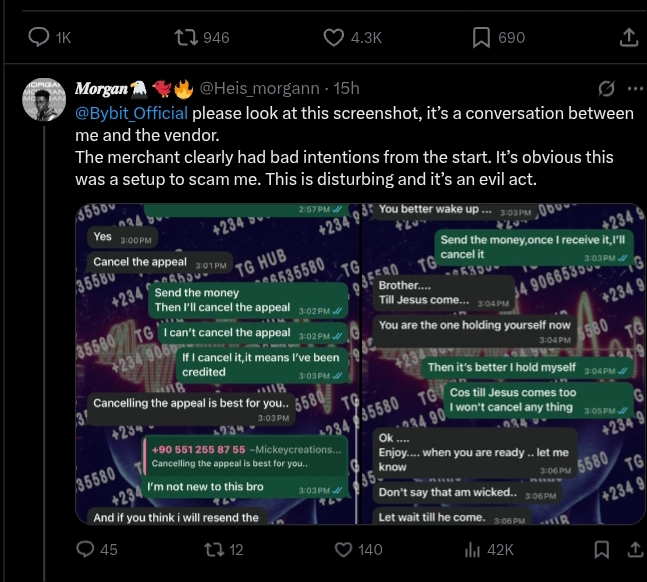Open Morgan's display name link
The height and width of the screenshot is (582, 647).
tap(101, 89)
